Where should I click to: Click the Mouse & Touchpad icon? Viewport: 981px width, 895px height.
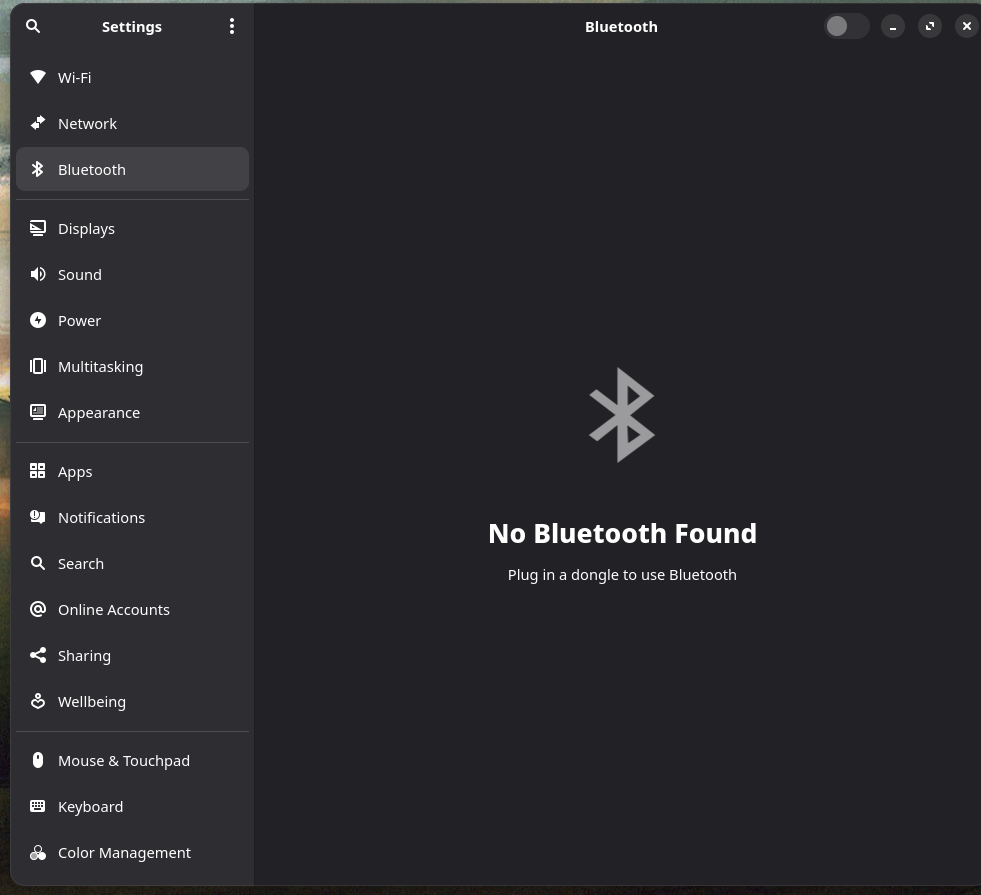[x=38, y=760]
